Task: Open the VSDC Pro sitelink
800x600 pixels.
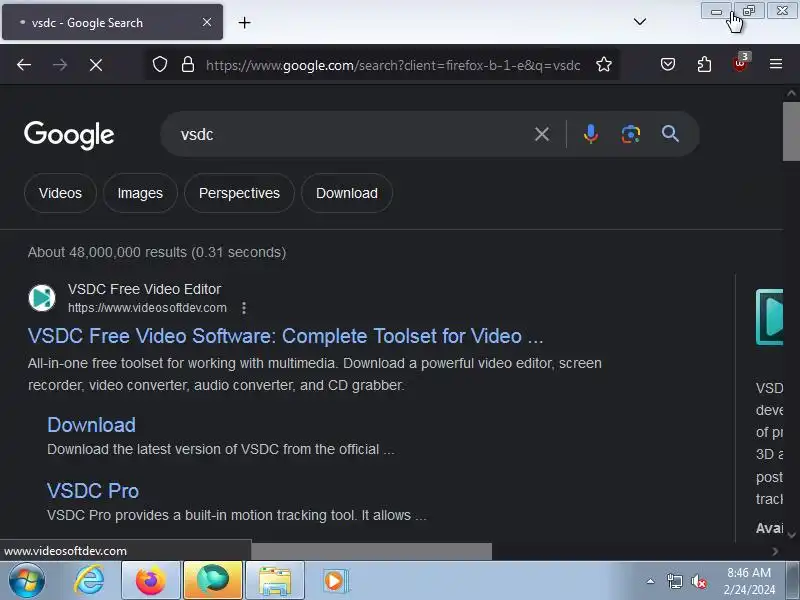Action: 93,491
